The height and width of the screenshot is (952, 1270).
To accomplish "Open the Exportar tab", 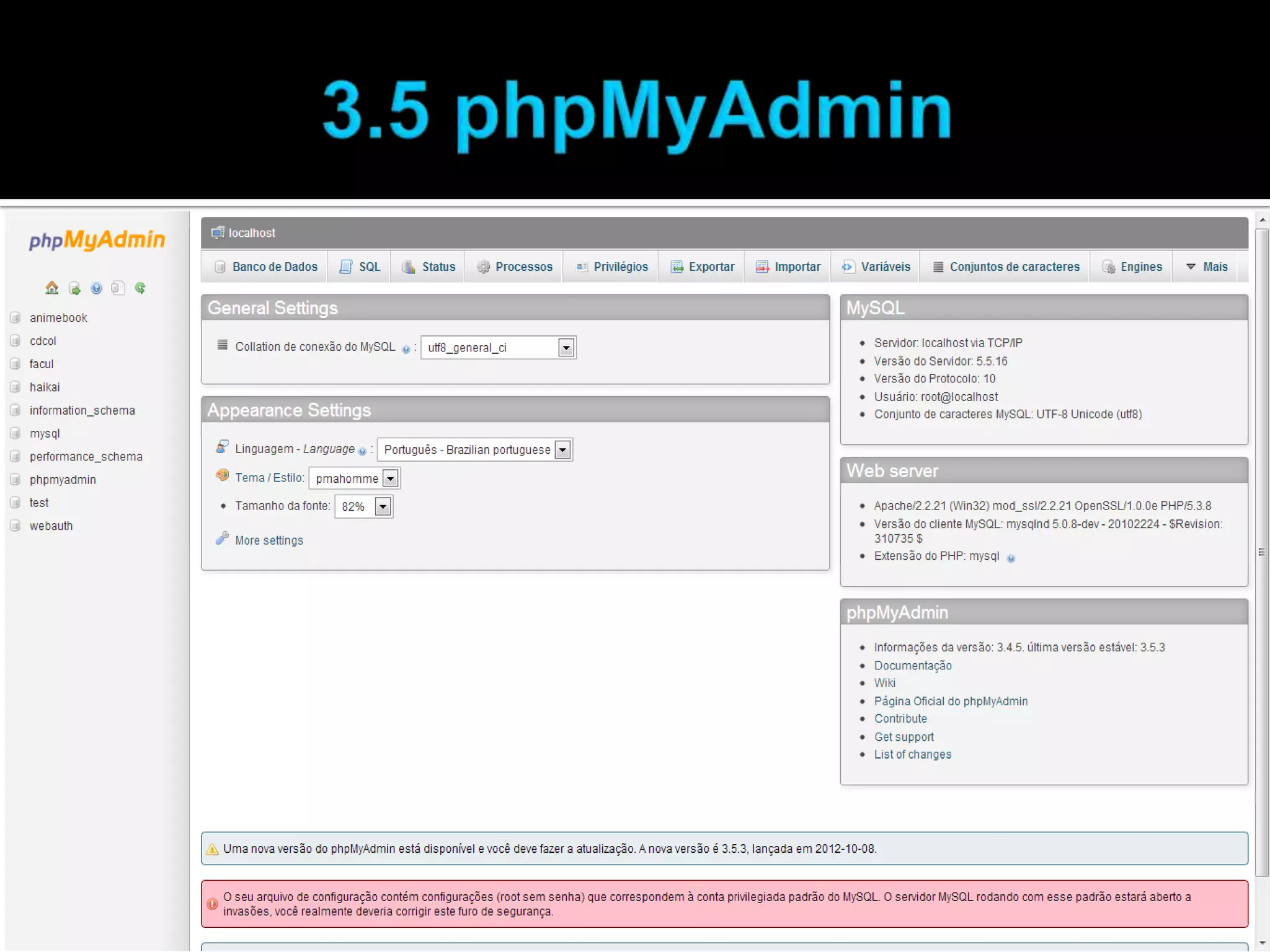I will click(x=702, y=267).
